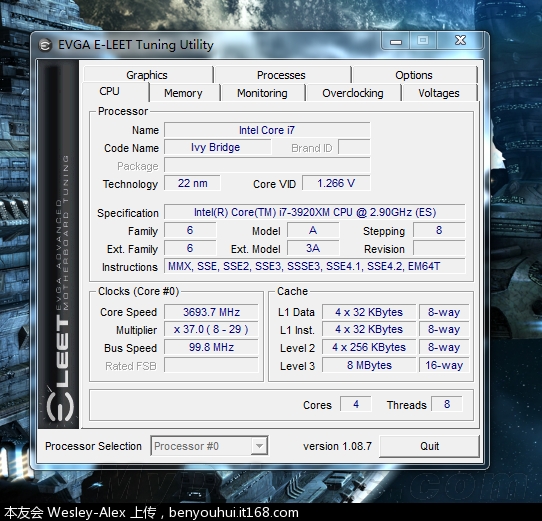Select the Specification field i7-3920XM text
This screenshot has width=542, height=521.
[315, 212]
